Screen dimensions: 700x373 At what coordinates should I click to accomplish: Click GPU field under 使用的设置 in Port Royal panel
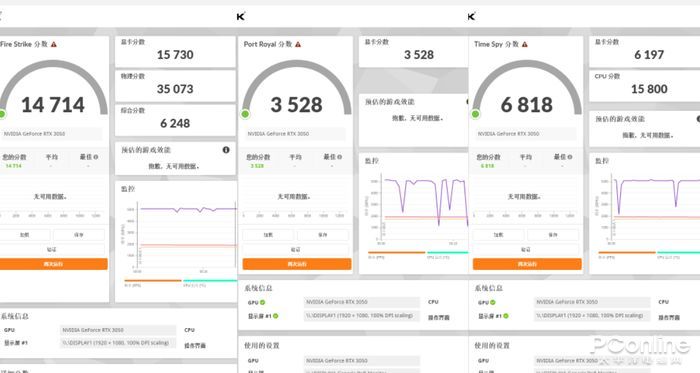click(362, 361)
